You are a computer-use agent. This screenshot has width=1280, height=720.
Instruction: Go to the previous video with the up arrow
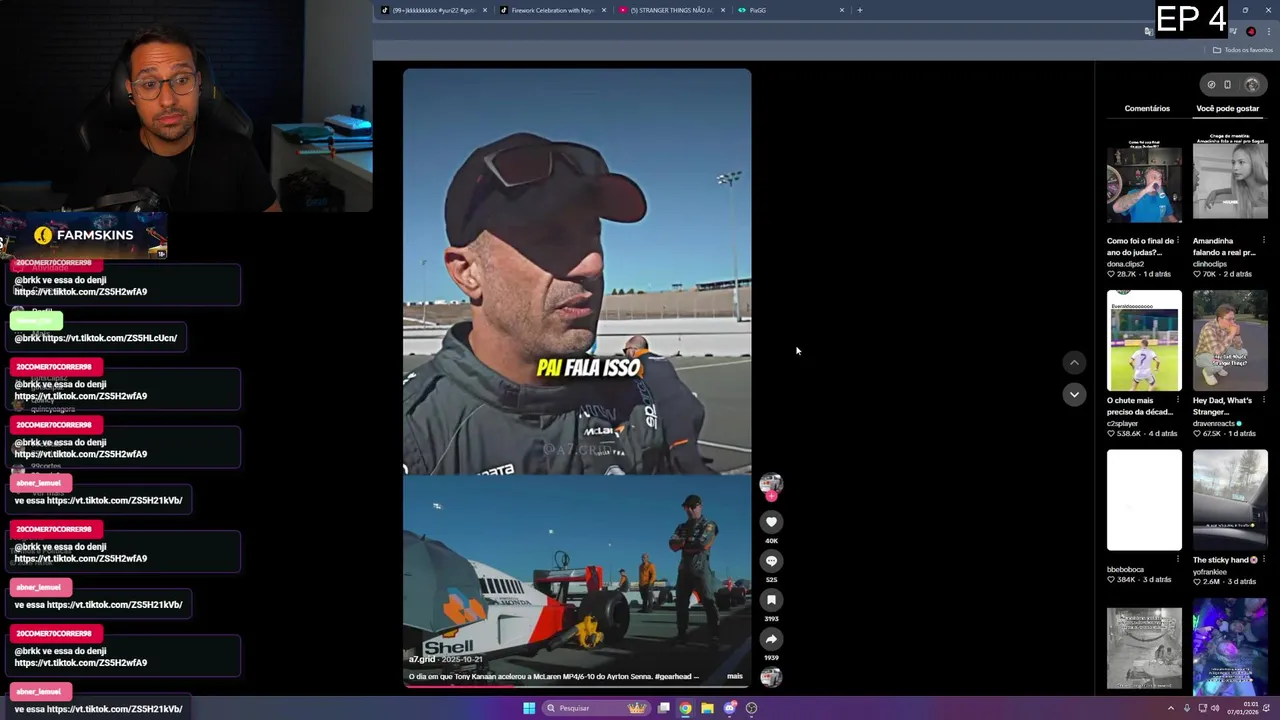tap(1074, 363)
